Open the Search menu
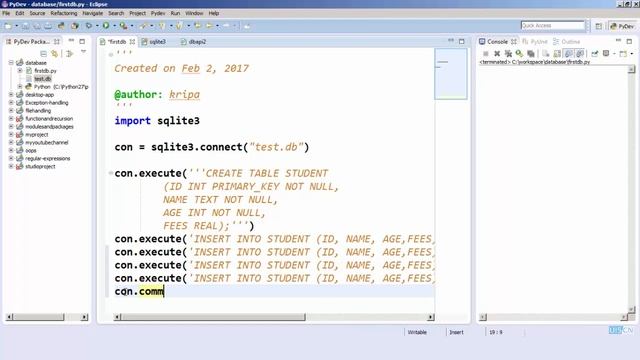Viewport: 640px width, 360px height. click(116, 13)
